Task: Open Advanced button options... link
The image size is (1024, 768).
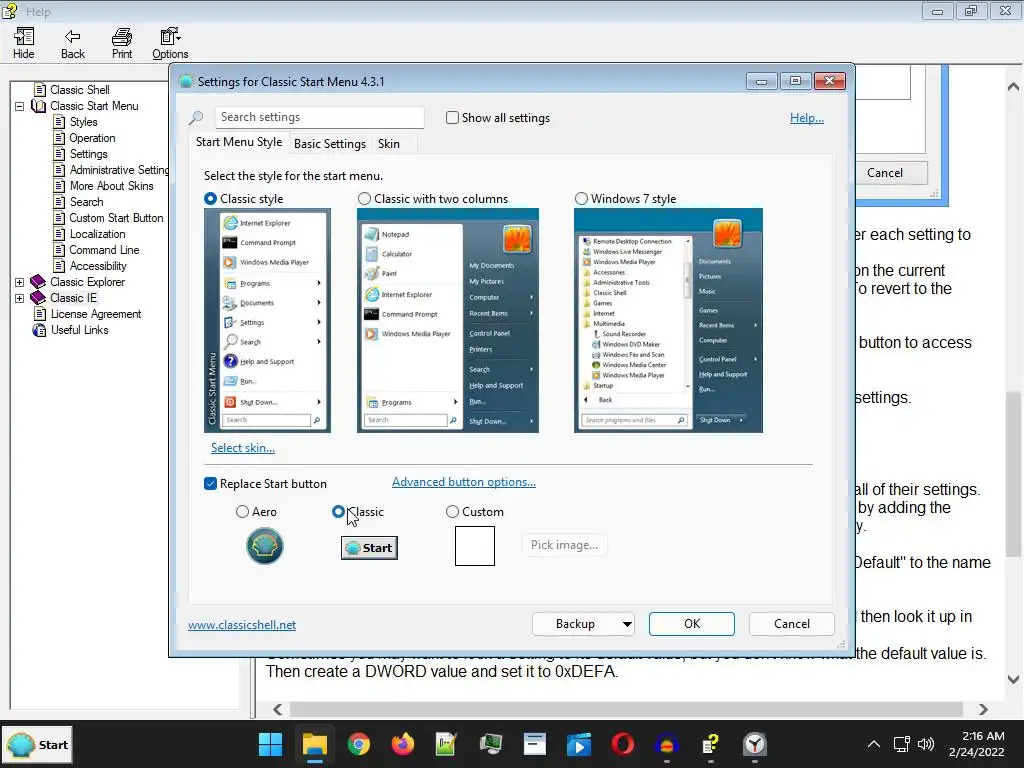Action: 464,482
